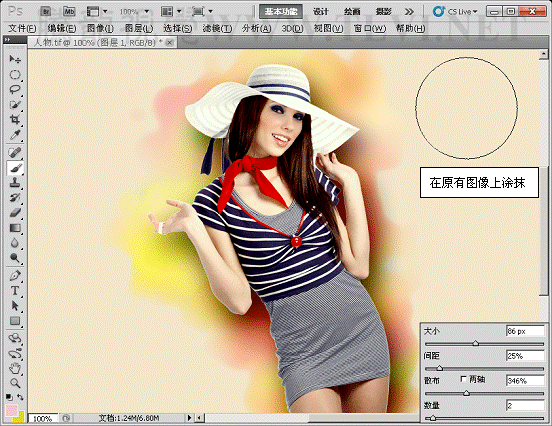This screenshot has height=426, width=552.
Task: Select the Blur tool
Action: (x=15, y=243)
